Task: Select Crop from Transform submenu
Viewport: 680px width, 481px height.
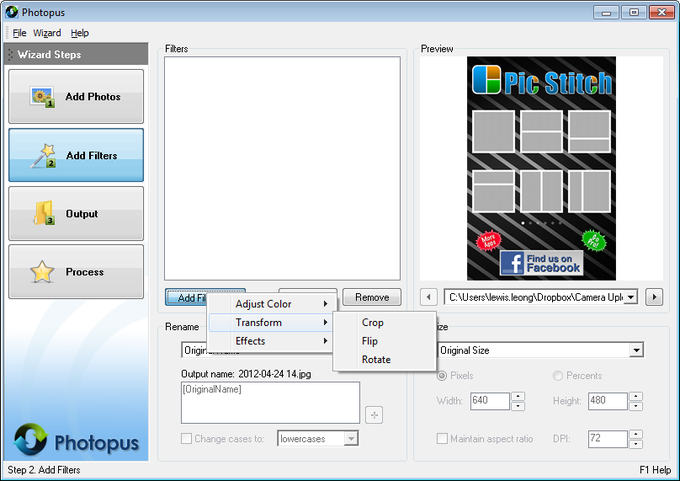Action: (384, 323)
